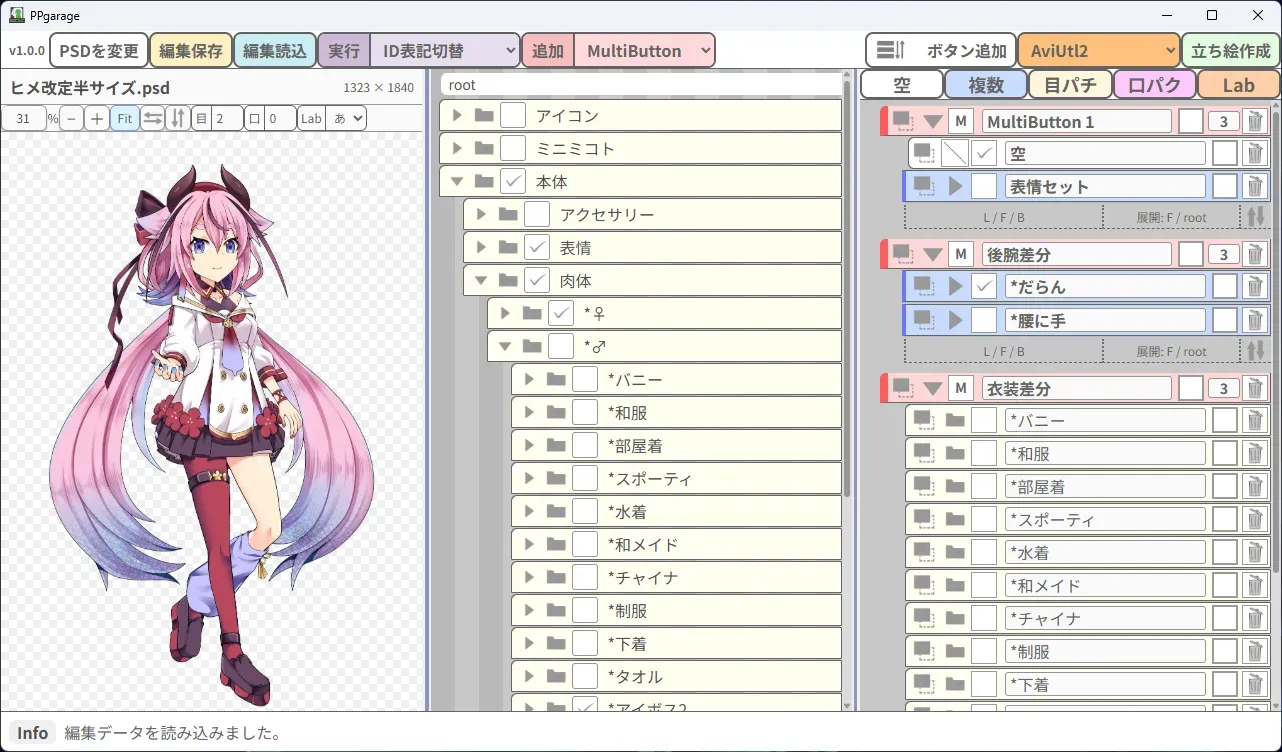1282x752 pixels.
Task: Enable the アクセサリー layer checkbox
Action: 537,215
